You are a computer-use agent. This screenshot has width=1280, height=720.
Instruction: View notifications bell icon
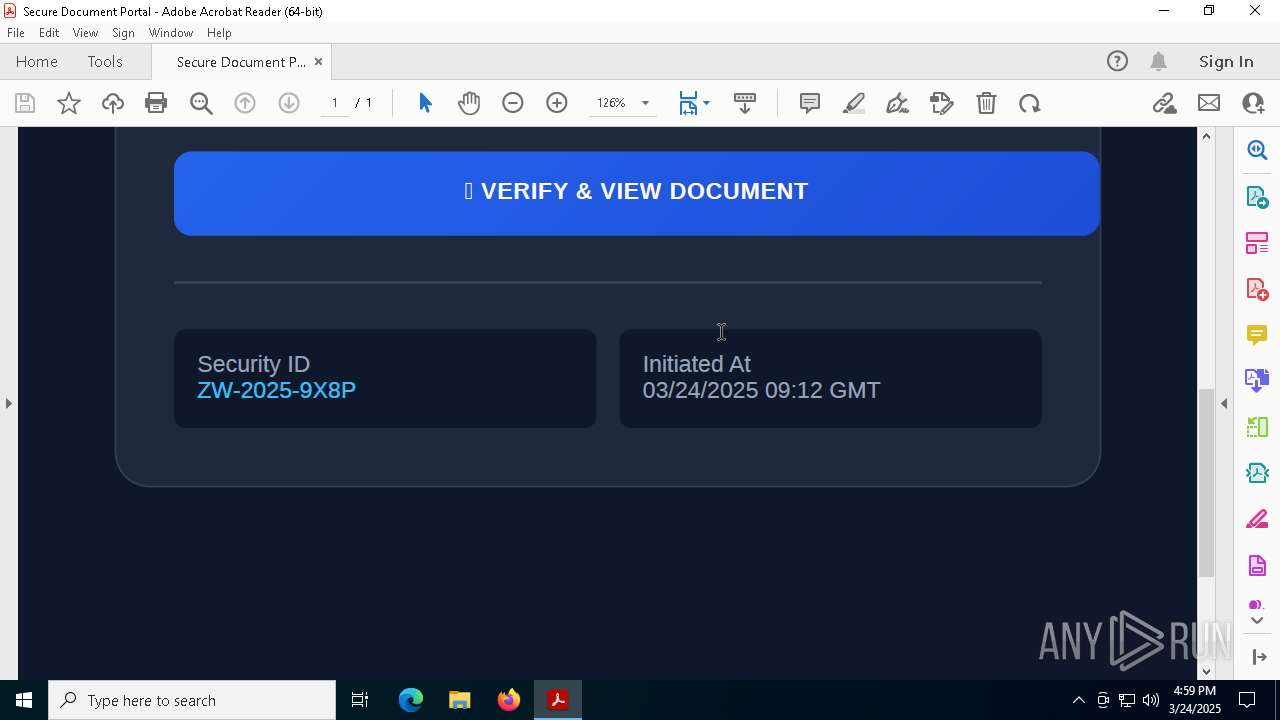coord(1159,61)
